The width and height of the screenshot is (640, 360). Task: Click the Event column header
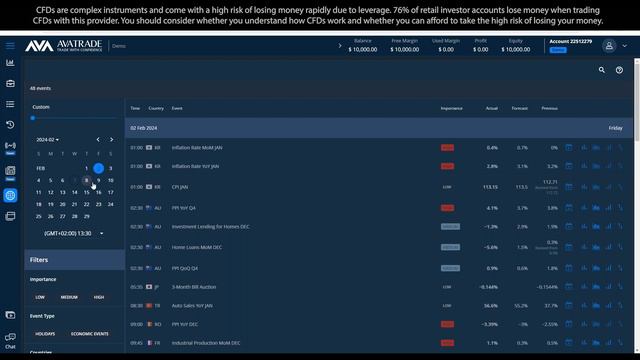(x=177, y=108)
